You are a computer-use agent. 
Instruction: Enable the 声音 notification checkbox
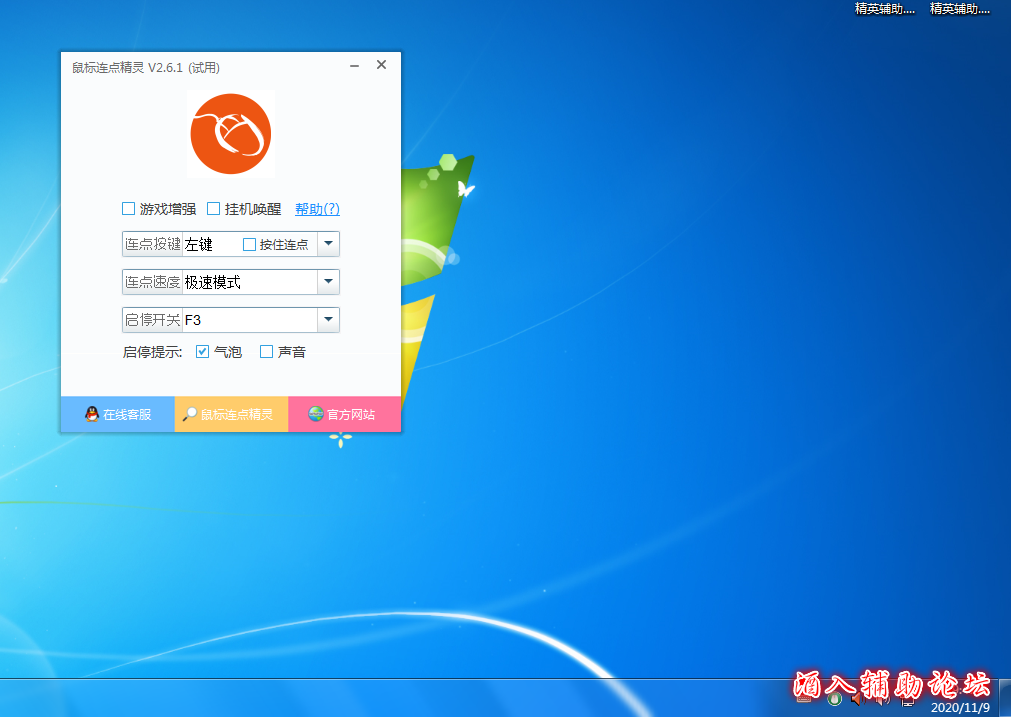coord(267,352)
